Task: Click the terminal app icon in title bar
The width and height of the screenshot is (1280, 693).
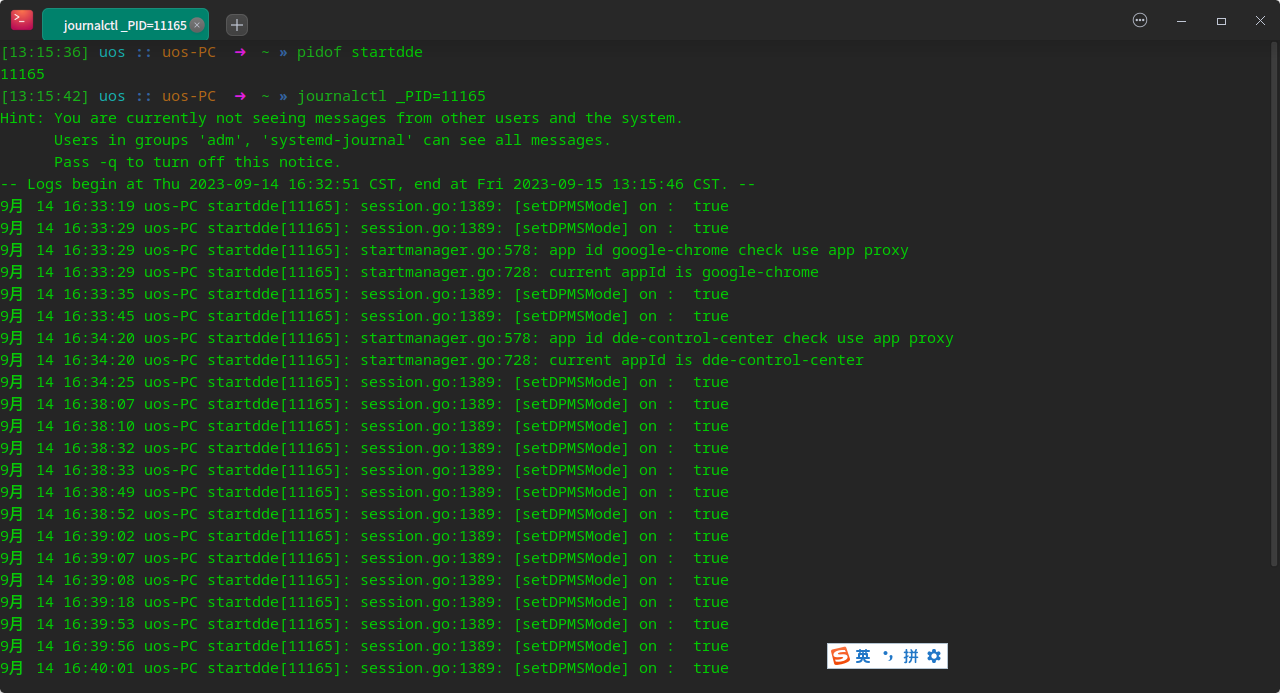Action: [x=22, y=20]
